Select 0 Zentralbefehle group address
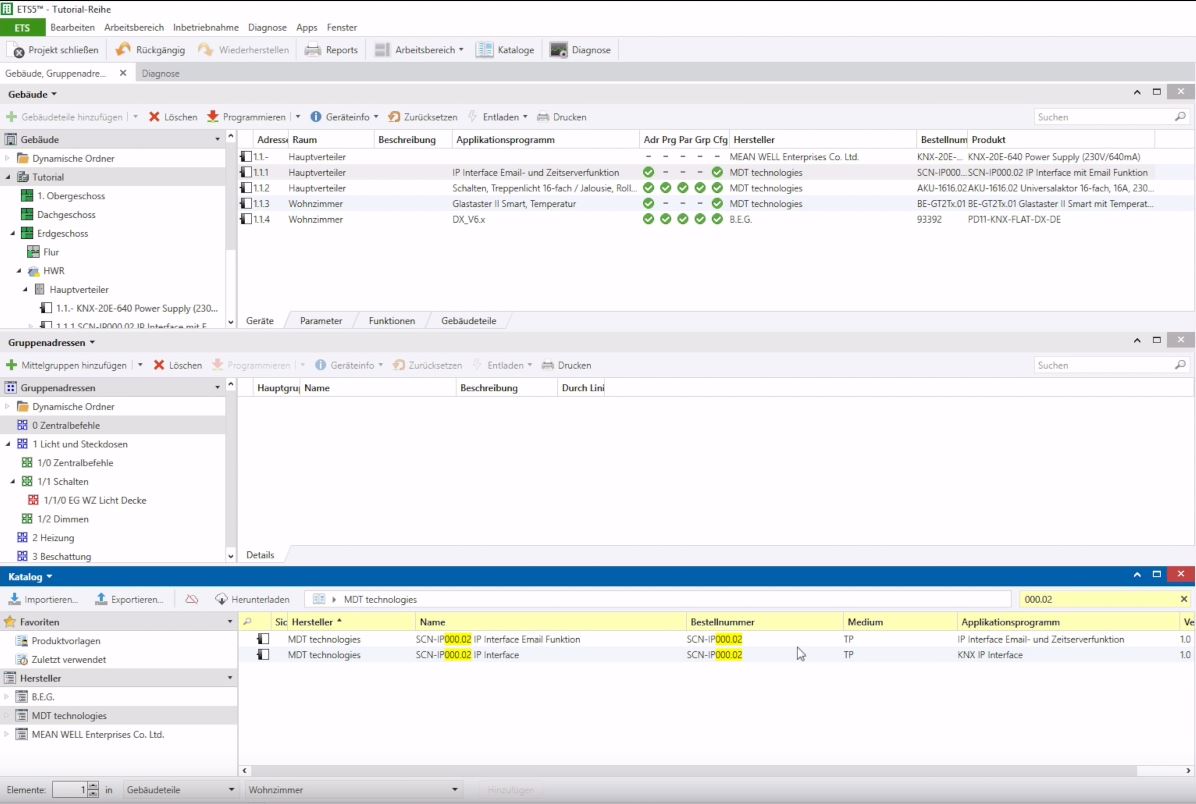The height and width of the screenshot is (804, 1196). click(x=66, y=426)
